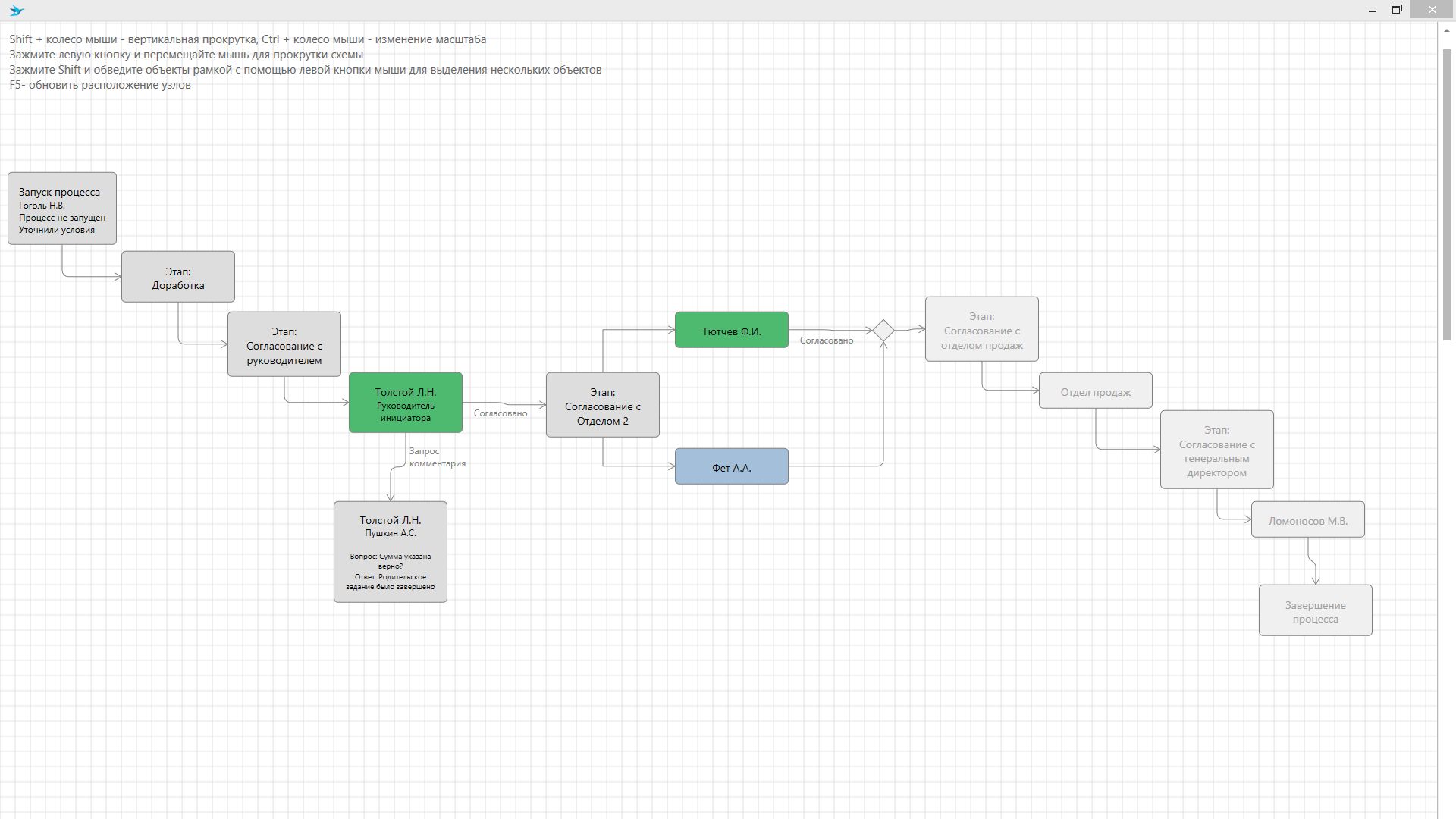Select the 'Согласование с отделом продаж' stage node
Screen dimensions: 1456x819
(x=982, y=329)
